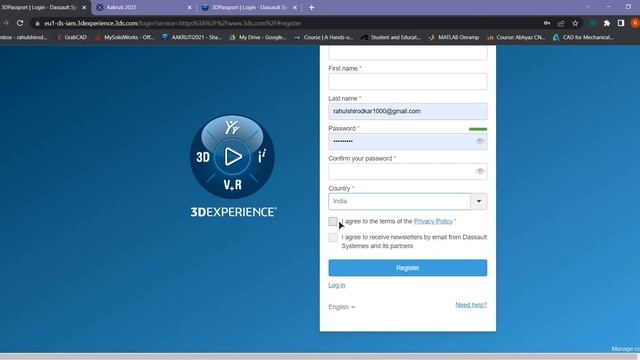Click the 3DEXPERIENCE compass play button
The height and width of the screenshot is (360, 640).
tap(232, 157)
